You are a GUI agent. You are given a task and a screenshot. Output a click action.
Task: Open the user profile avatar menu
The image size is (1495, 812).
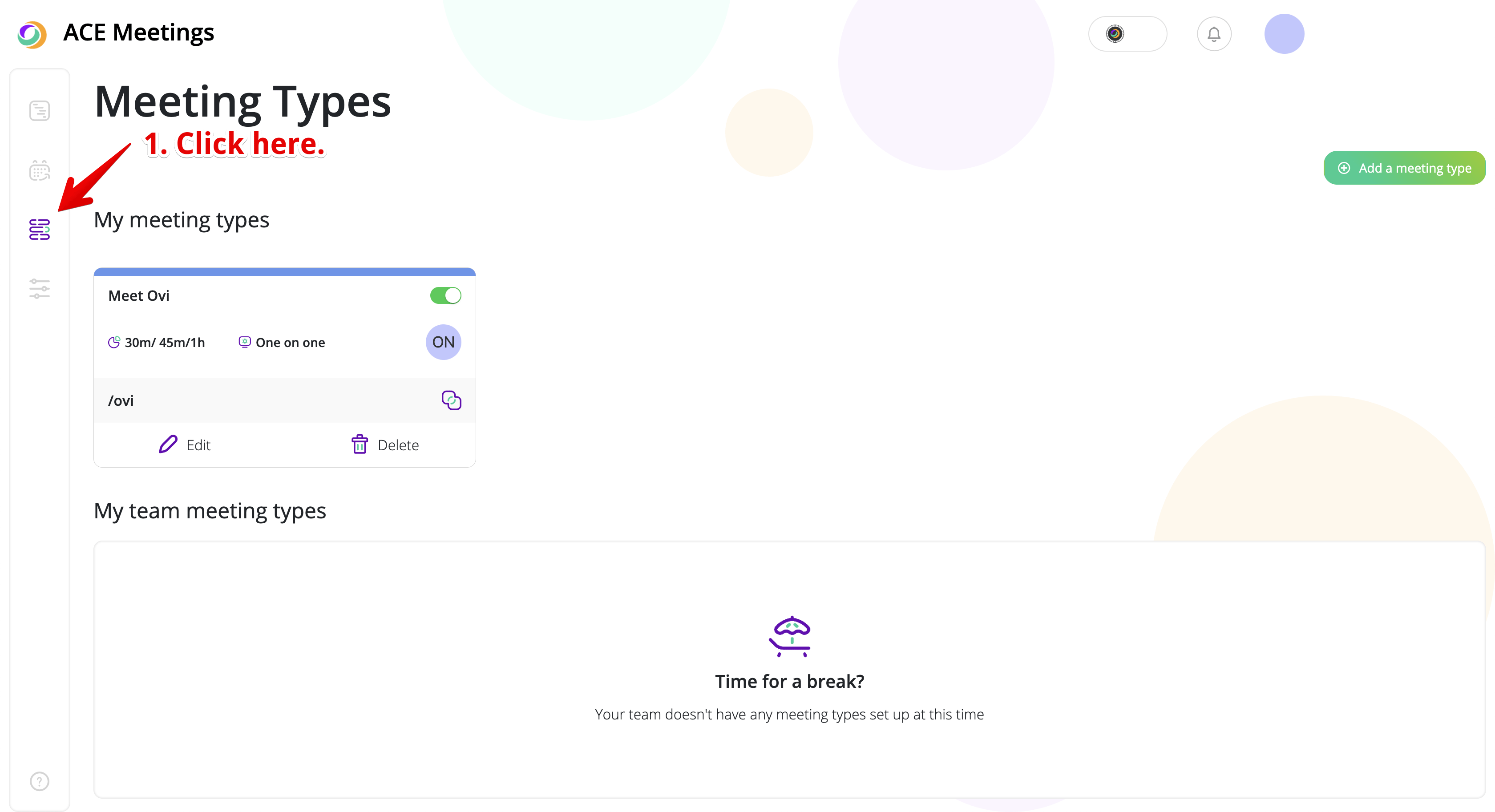[1284, 34]
